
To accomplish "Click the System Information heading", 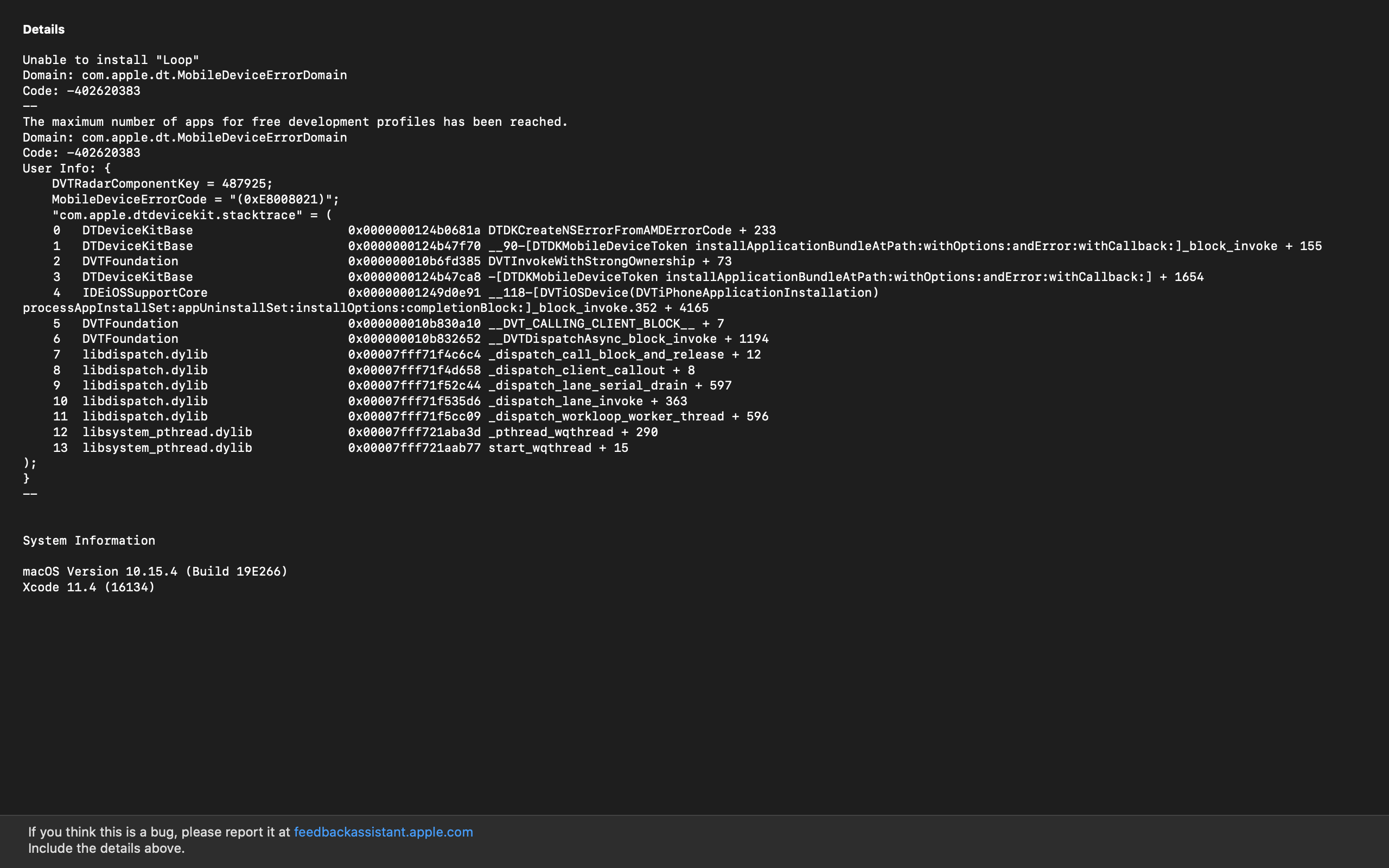I will [x=88, y=540].
